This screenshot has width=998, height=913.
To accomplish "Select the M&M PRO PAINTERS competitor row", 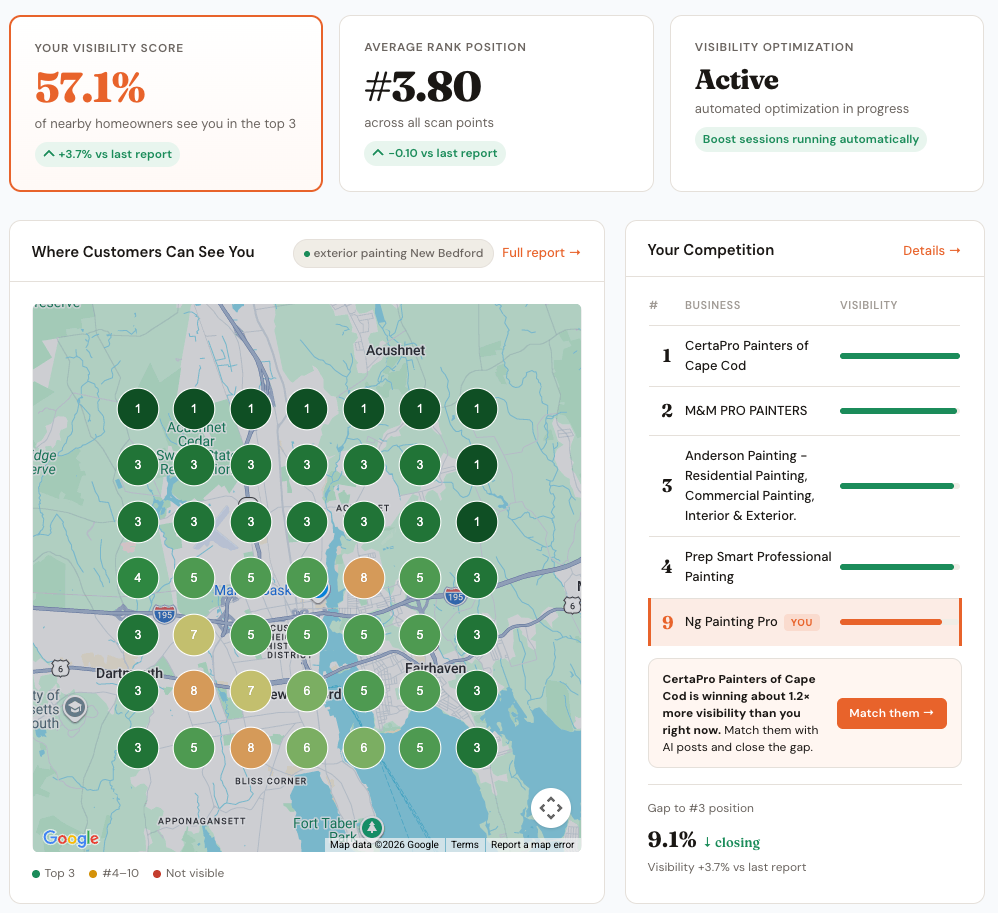I will [804, 411].
